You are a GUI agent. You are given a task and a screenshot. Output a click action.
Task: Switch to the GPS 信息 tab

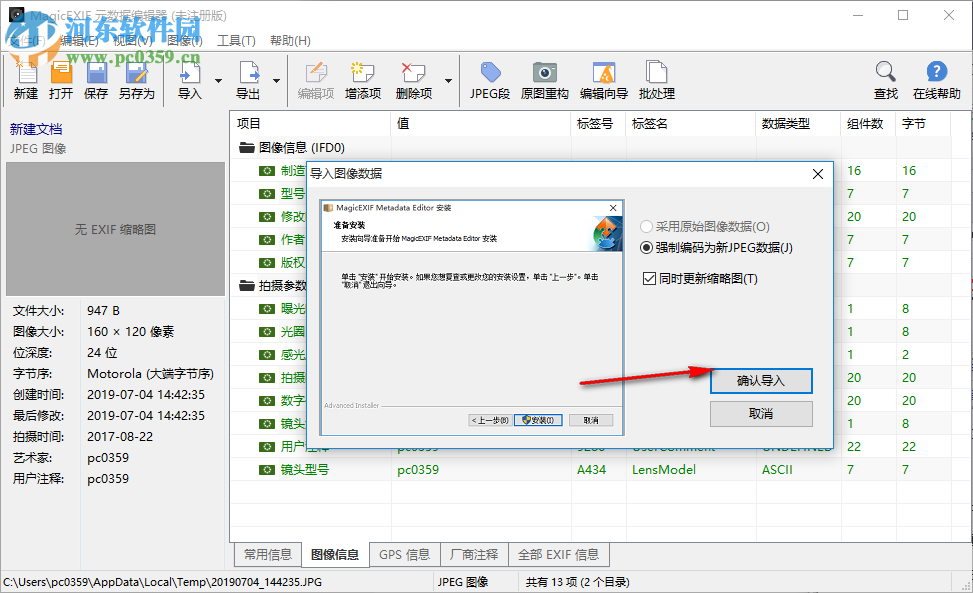pos(405,555)
